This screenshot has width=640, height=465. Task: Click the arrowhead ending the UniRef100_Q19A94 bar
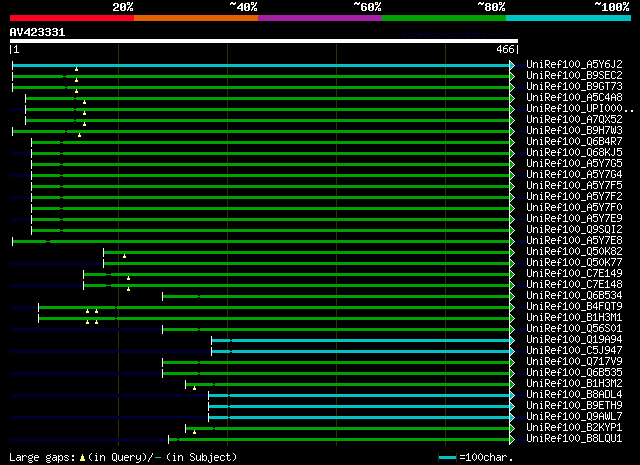[512, 340]
